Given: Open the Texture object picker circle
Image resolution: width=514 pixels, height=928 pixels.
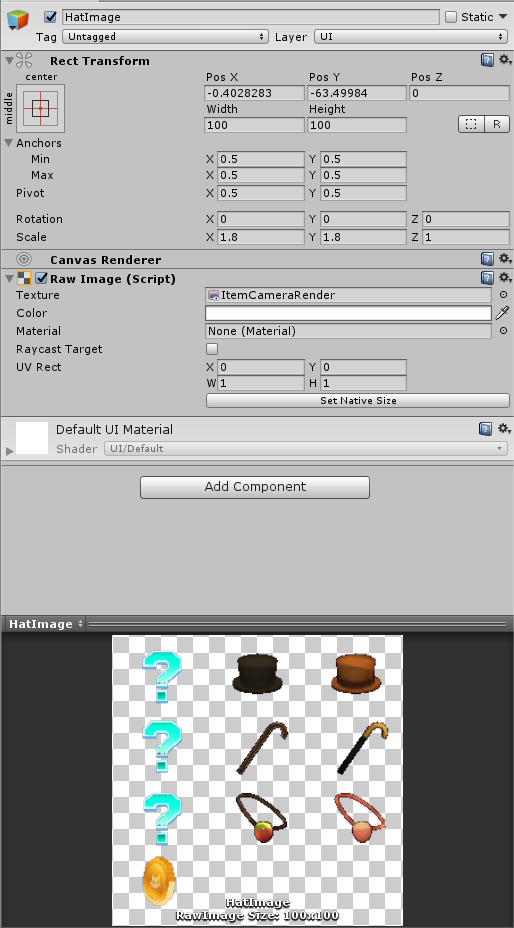Looking at the screenshot, I should pyautogui.click(x=503, y=295).
